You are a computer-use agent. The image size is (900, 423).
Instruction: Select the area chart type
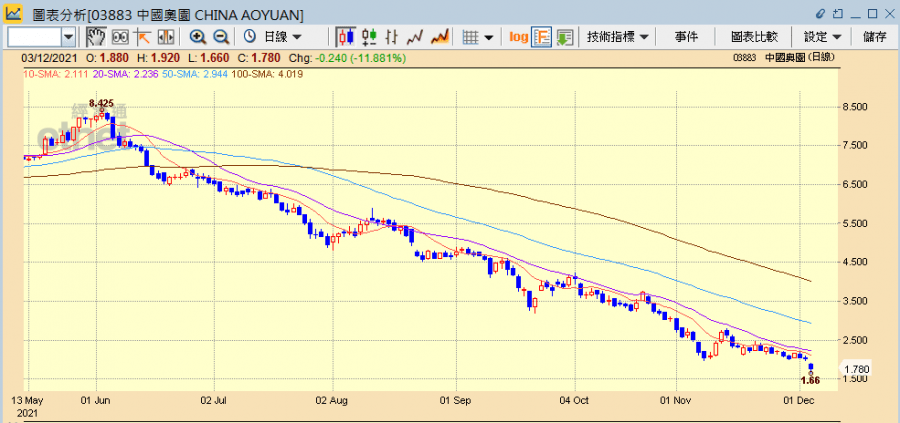tap(439, 37)
